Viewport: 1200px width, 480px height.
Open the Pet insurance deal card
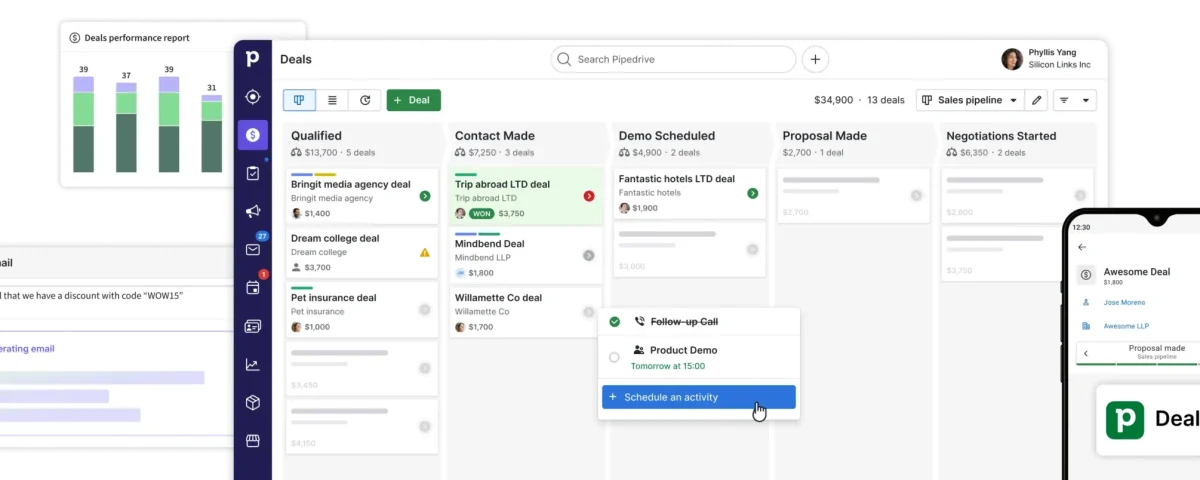click(361, 311)
